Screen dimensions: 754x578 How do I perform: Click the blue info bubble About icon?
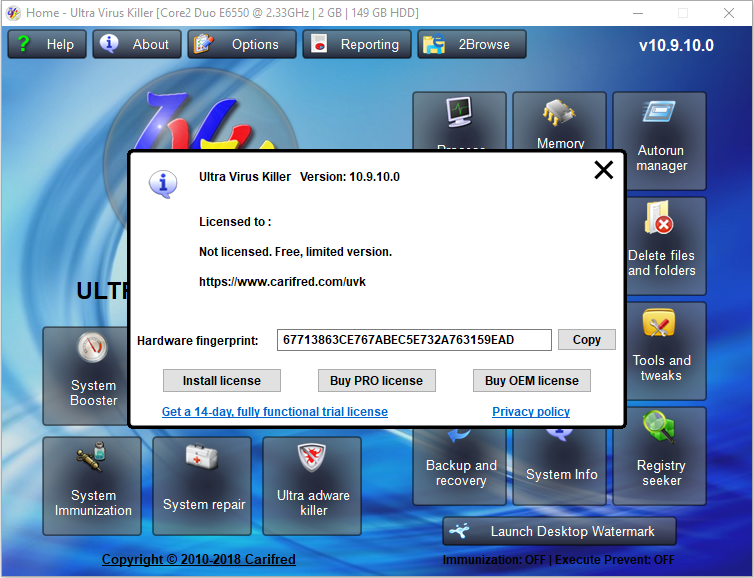109,44
